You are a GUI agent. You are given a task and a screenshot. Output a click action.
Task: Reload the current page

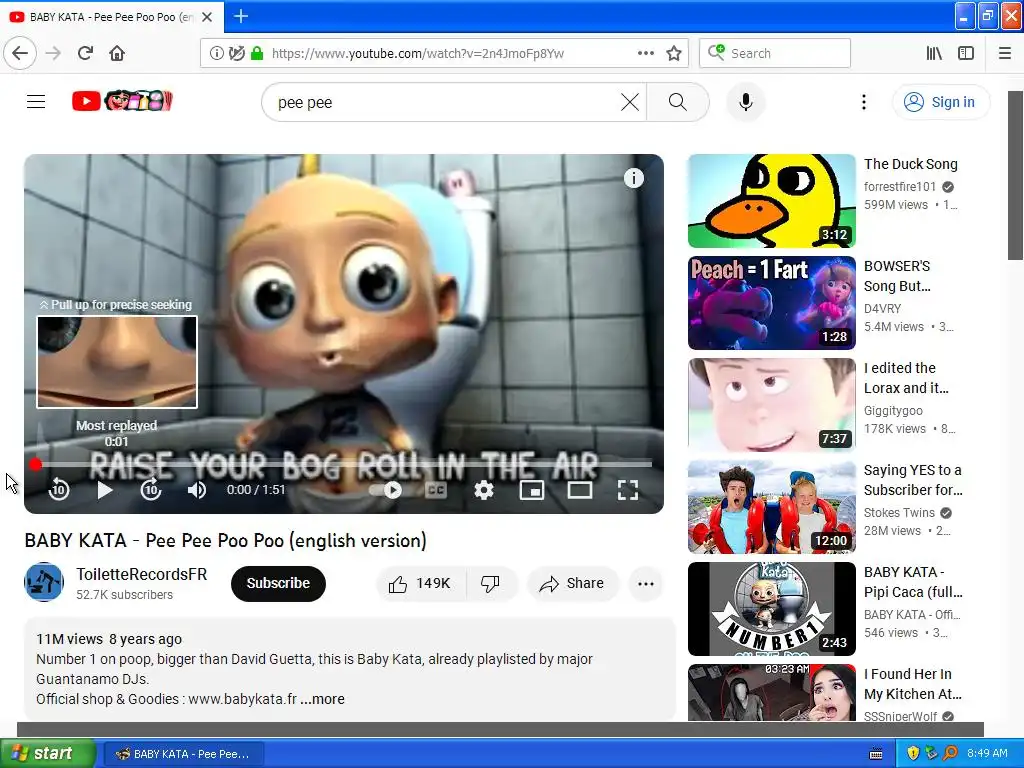point(85,53)
